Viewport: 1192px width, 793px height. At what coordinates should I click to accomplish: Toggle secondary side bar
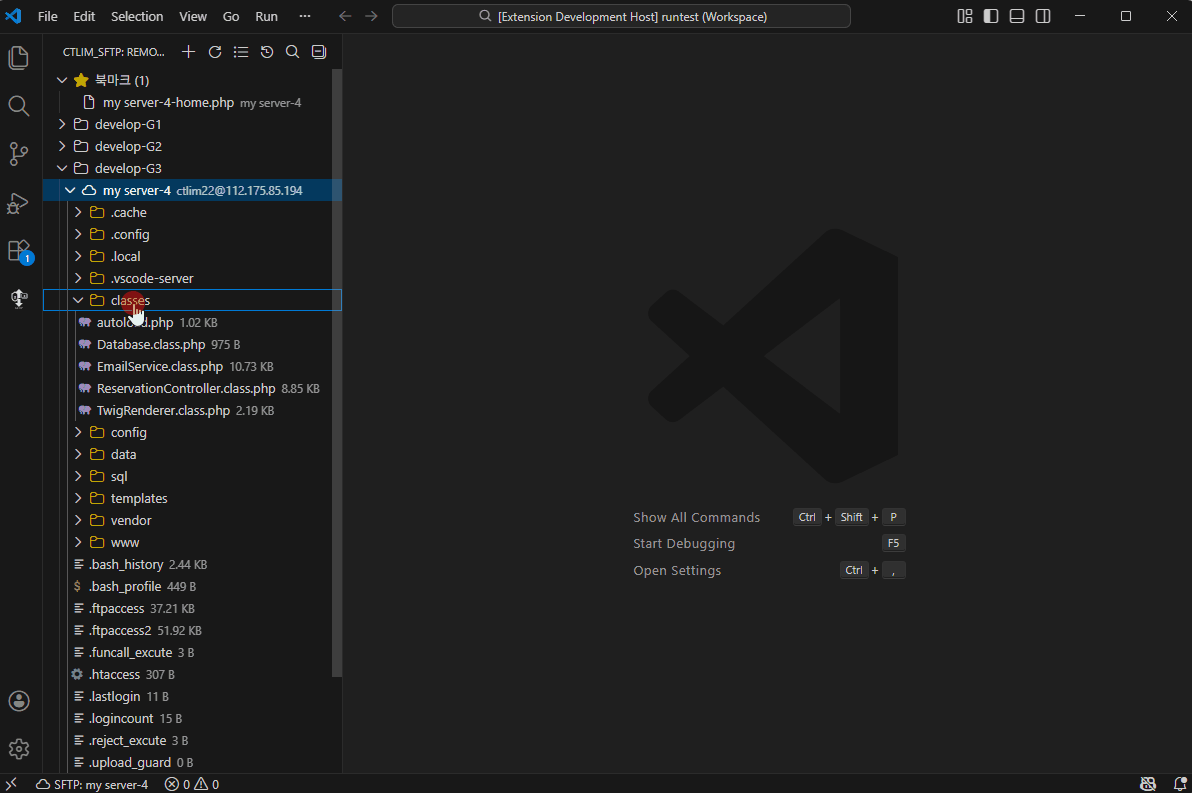click(x=1043, y=16)
